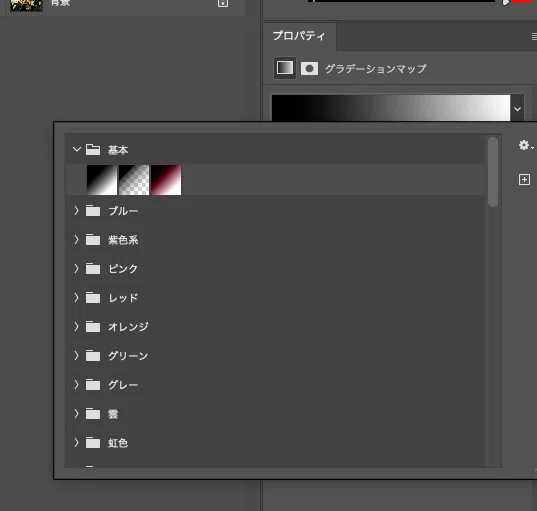Create new gradient with plus icon
The height and width of the screenshot is (511, 537).
[524, 179]
